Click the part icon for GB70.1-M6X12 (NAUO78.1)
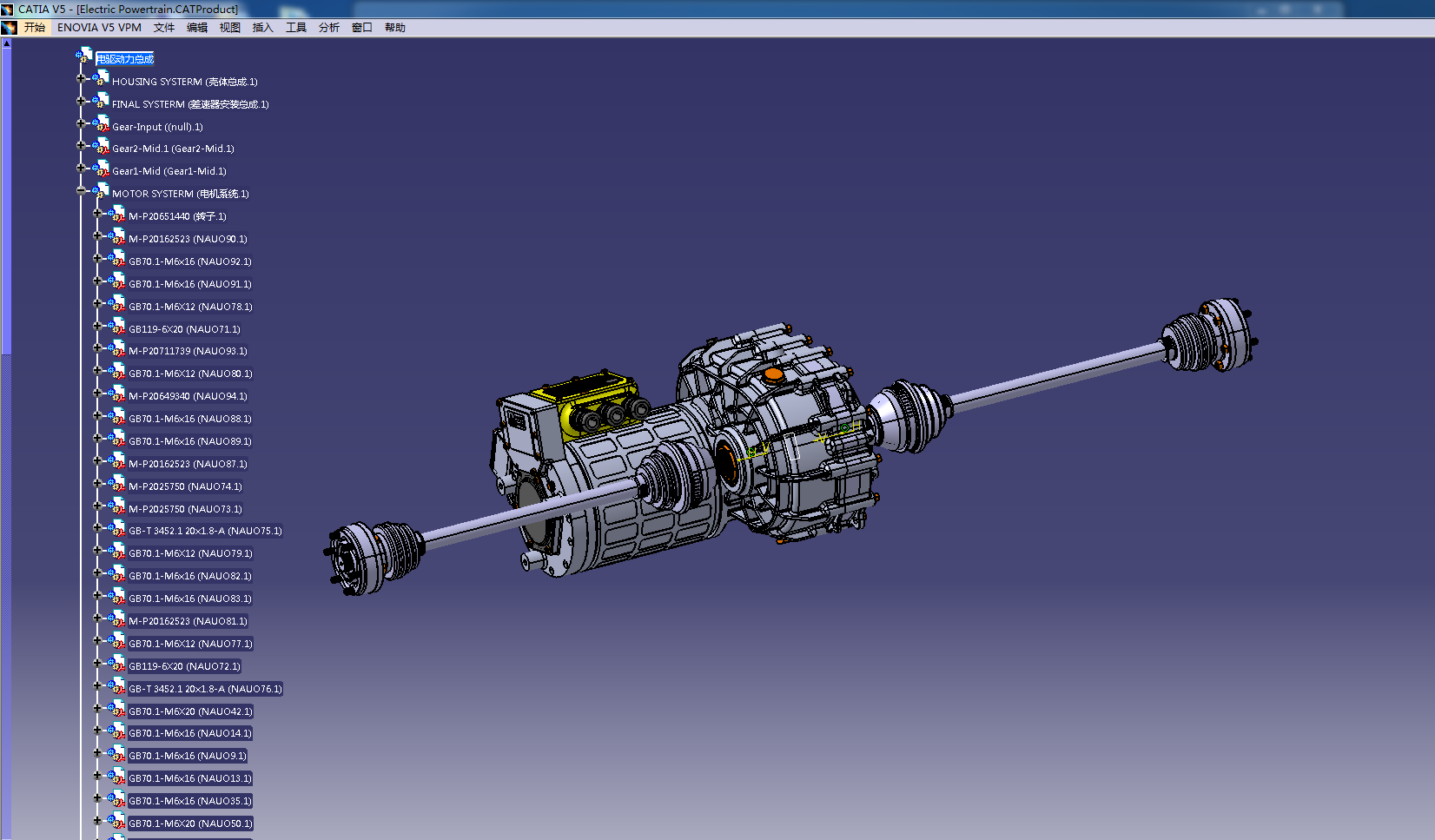The width and height of the screenshot is (1435, 840). point(116,304)
